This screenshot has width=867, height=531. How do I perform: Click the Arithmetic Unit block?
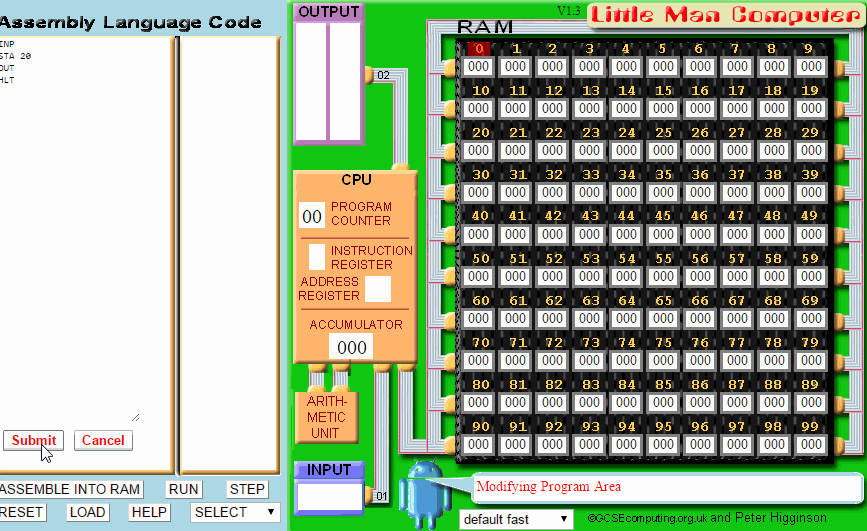coord(326,417)
